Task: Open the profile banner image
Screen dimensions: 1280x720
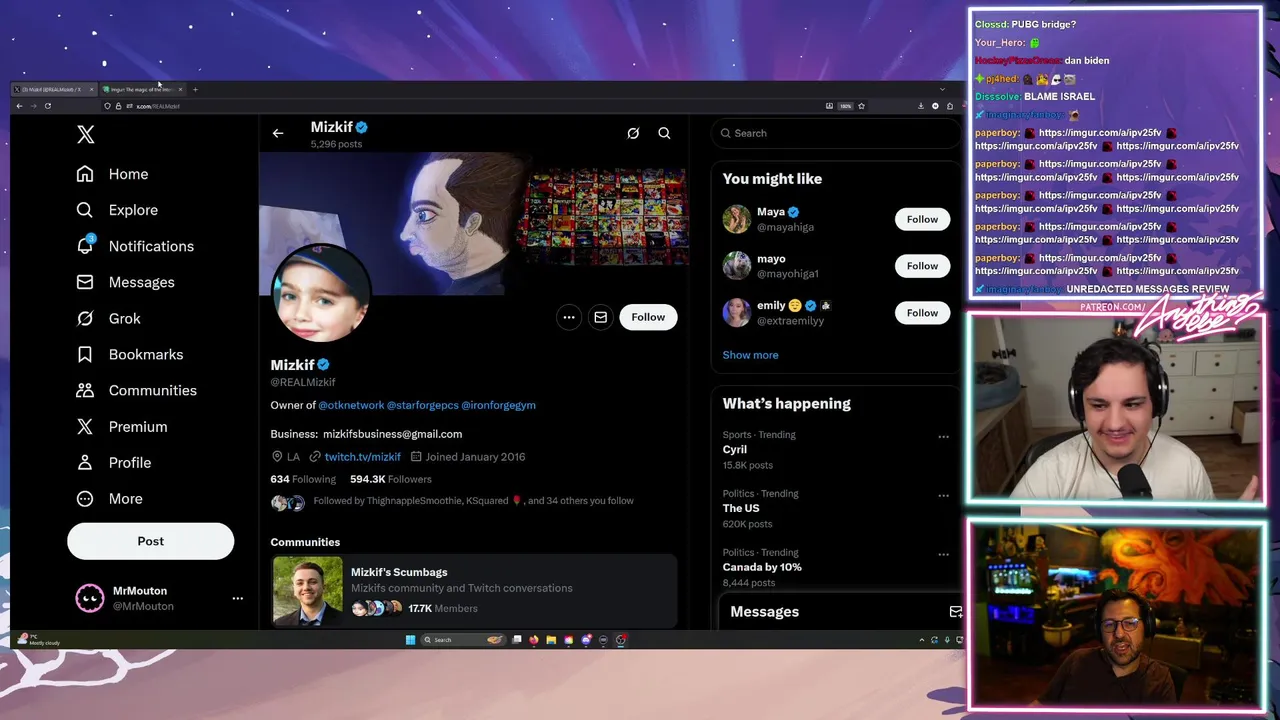Action: click(474, 222)
